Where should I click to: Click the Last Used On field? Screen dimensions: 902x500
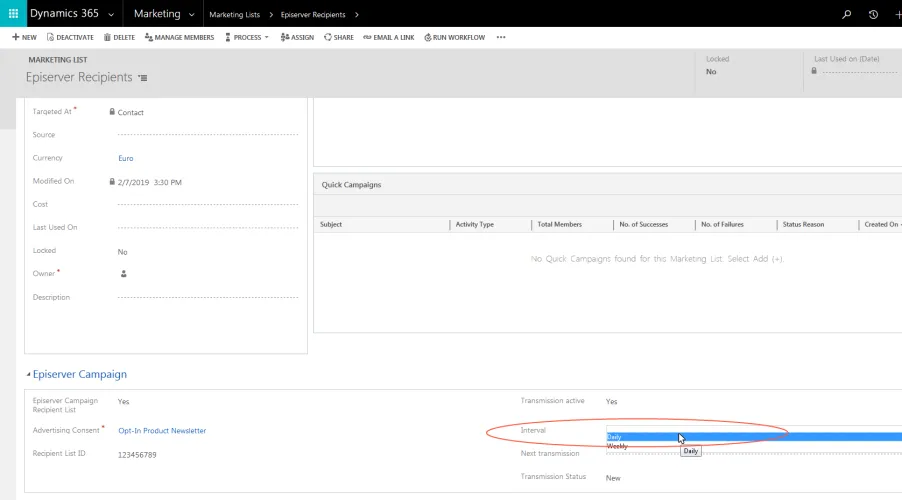coord(208,228)
